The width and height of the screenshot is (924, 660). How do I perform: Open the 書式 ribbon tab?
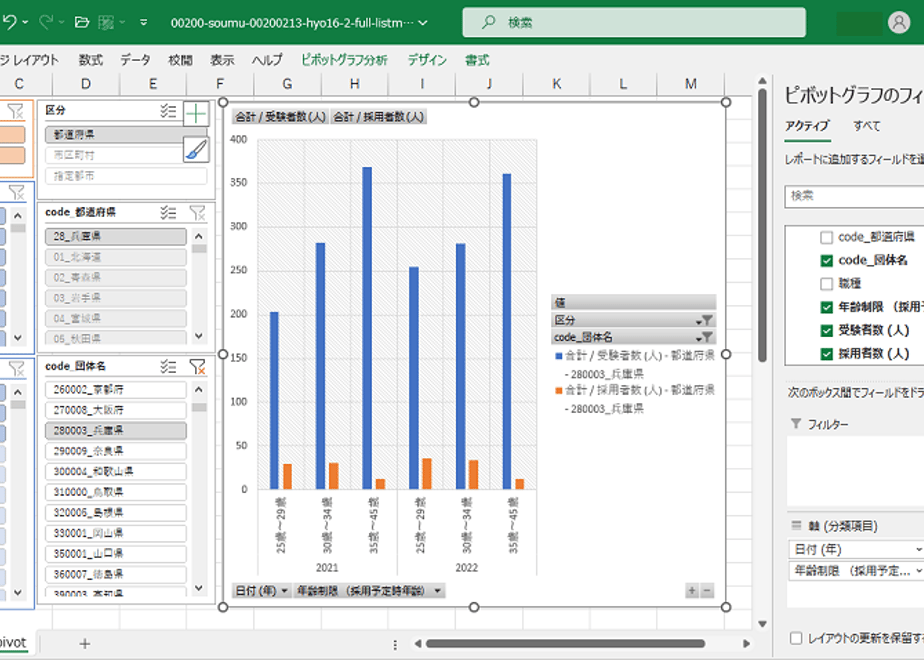point(477,60)
